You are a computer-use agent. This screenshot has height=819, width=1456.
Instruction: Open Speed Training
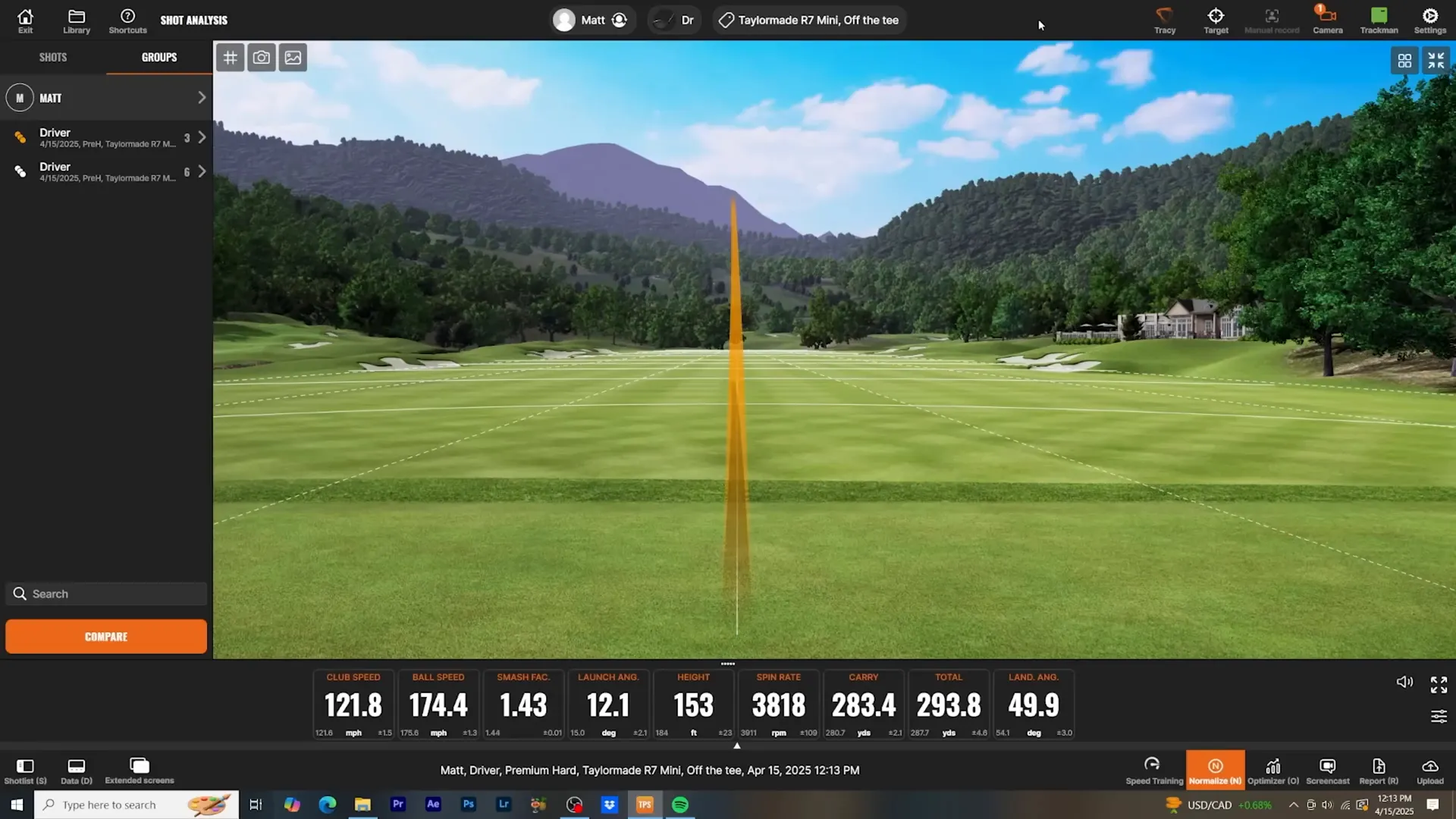click(1153, 770)
